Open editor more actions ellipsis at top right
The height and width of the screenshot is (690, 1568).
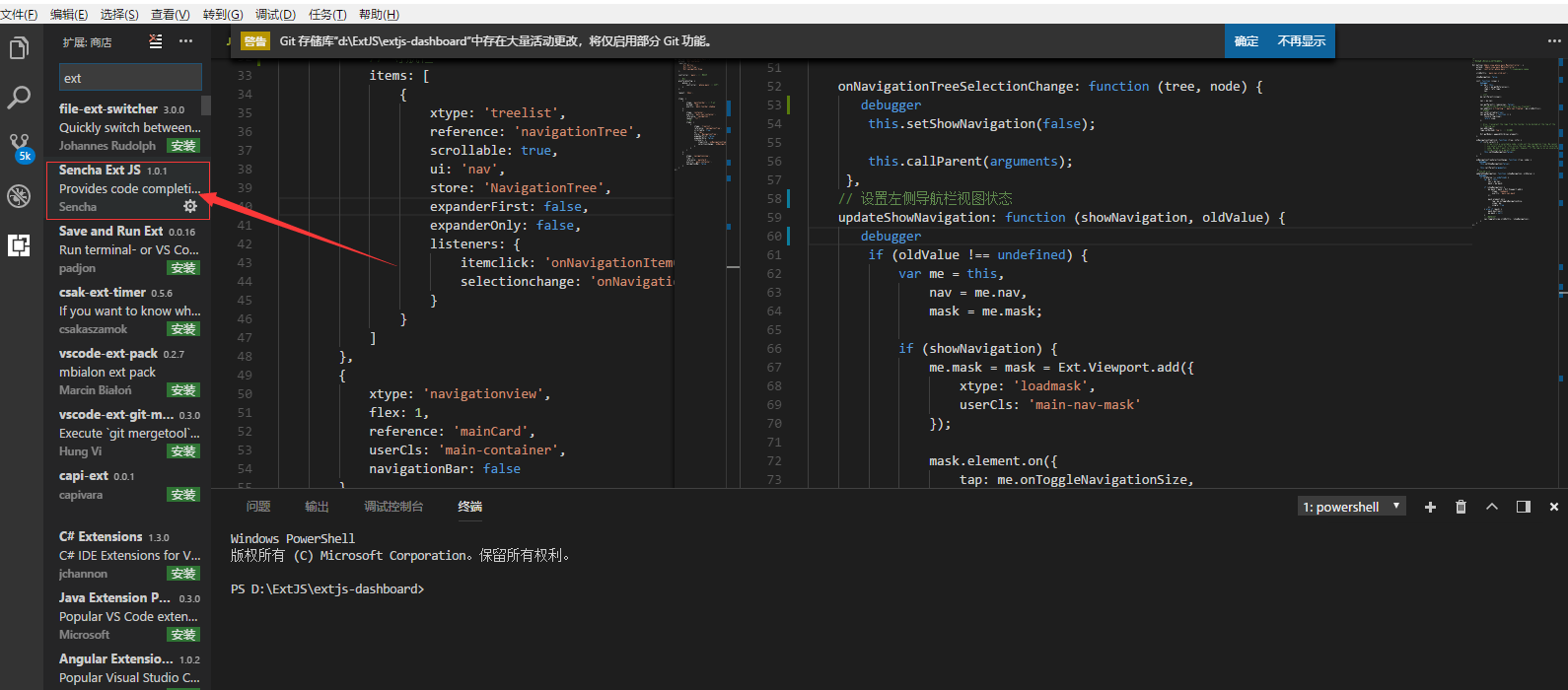[1554, 41]
